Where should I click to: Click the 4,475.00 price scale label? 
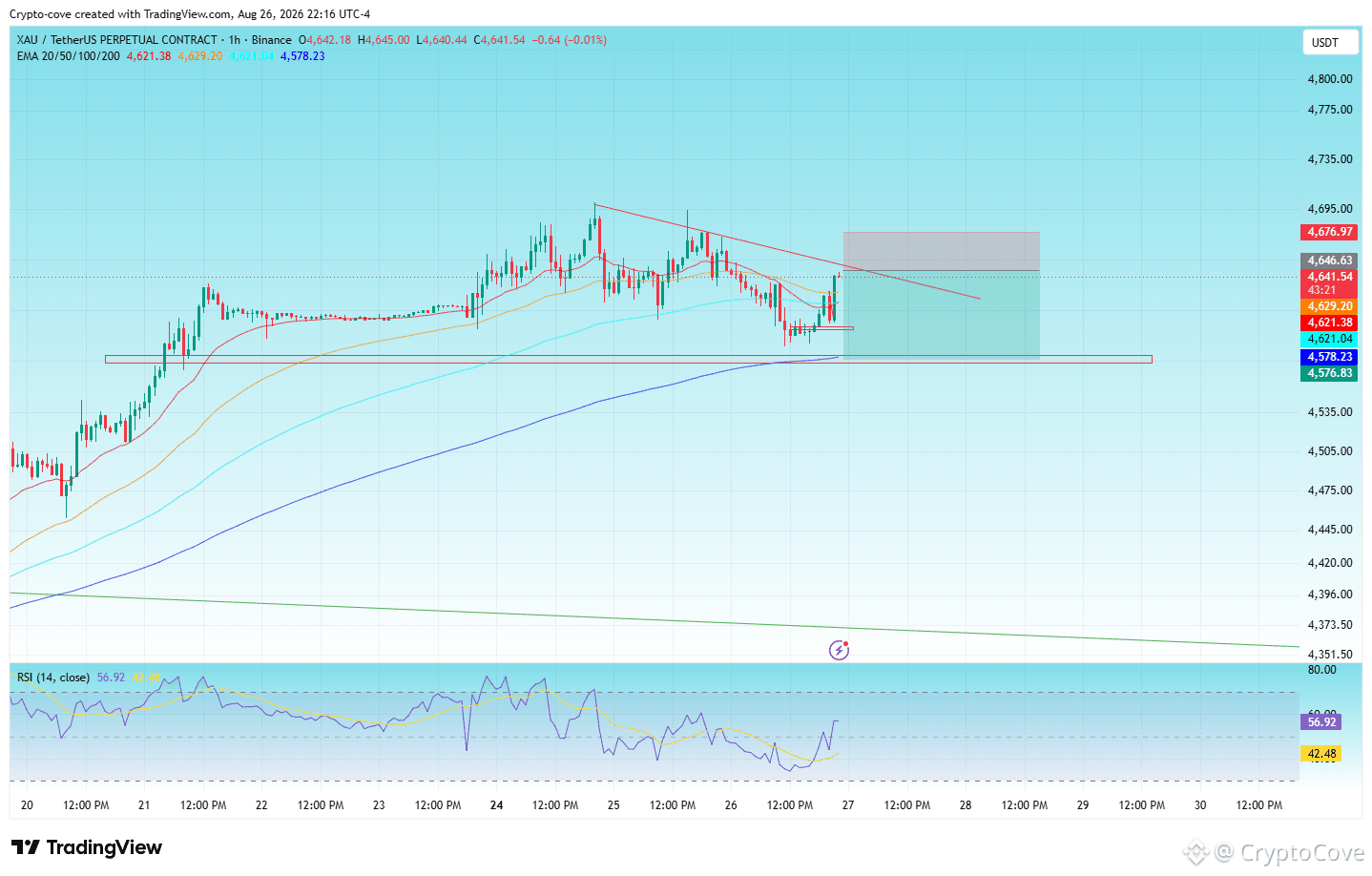point(1330,490)
